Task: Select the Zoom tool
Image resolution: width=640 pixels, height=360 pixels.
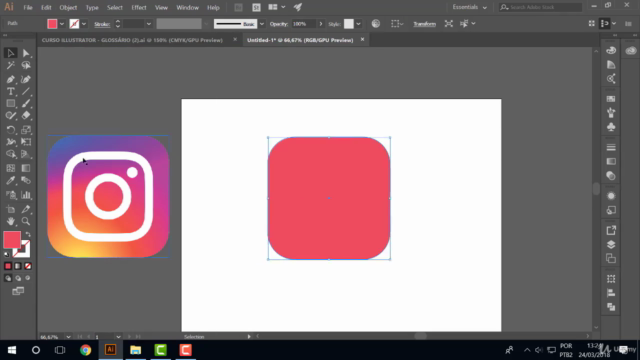Action: pos(26,222)
